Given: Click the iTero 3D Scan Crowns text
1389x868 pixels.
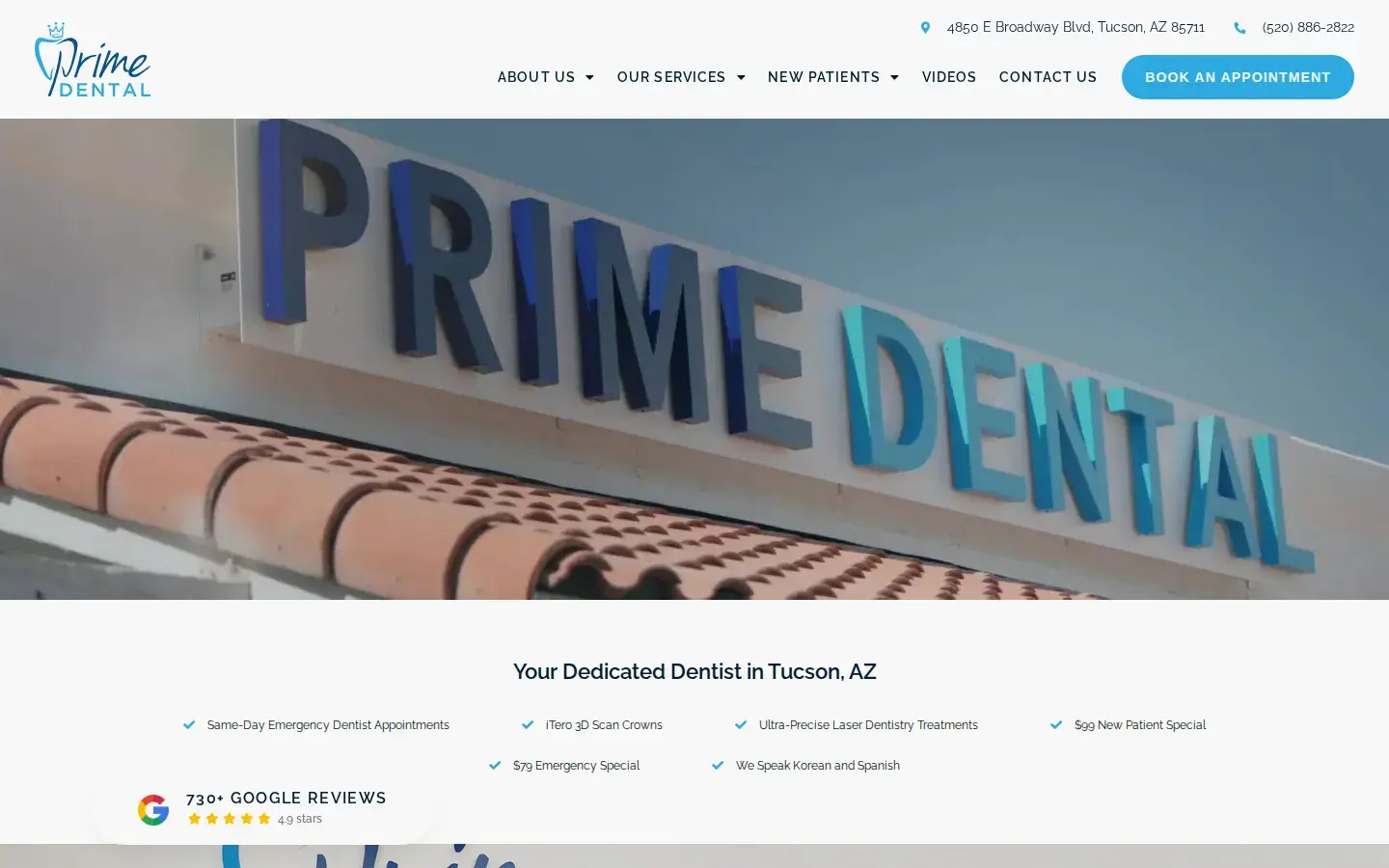Looking at the screenshot, I should (604, 725).
